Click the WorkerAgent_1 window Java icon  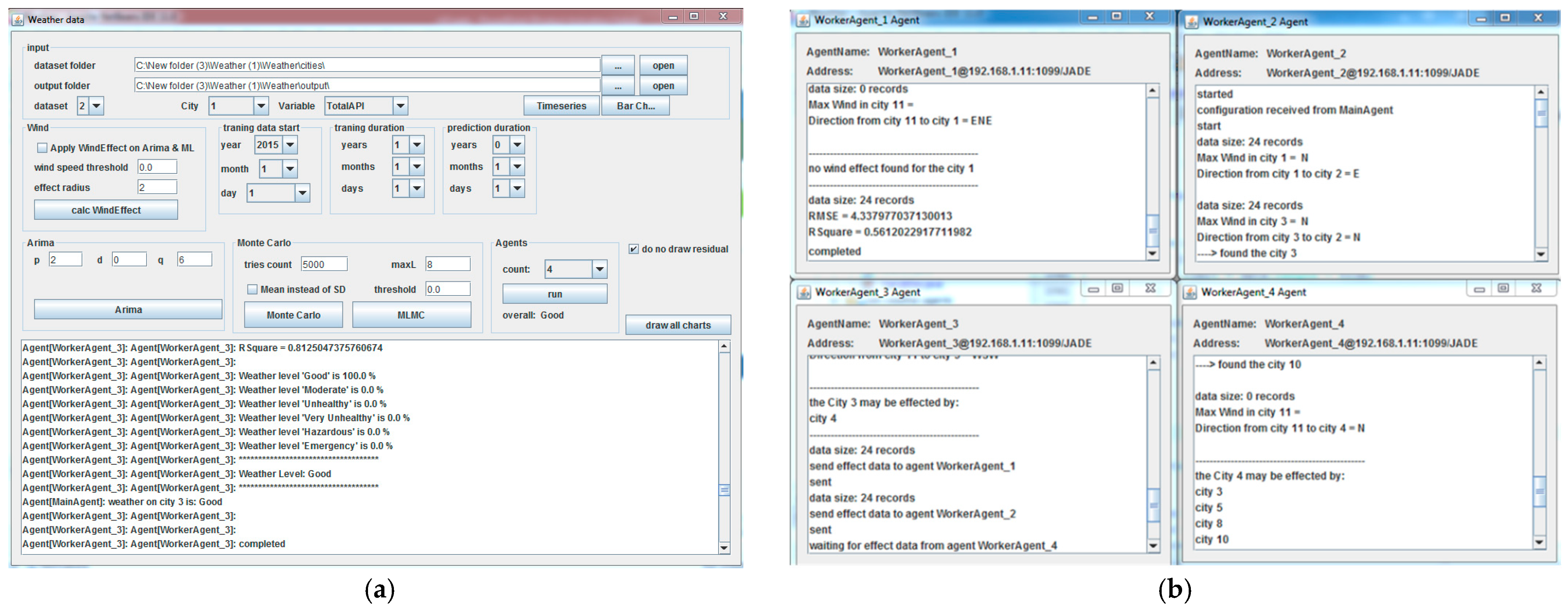pos(803,20)
